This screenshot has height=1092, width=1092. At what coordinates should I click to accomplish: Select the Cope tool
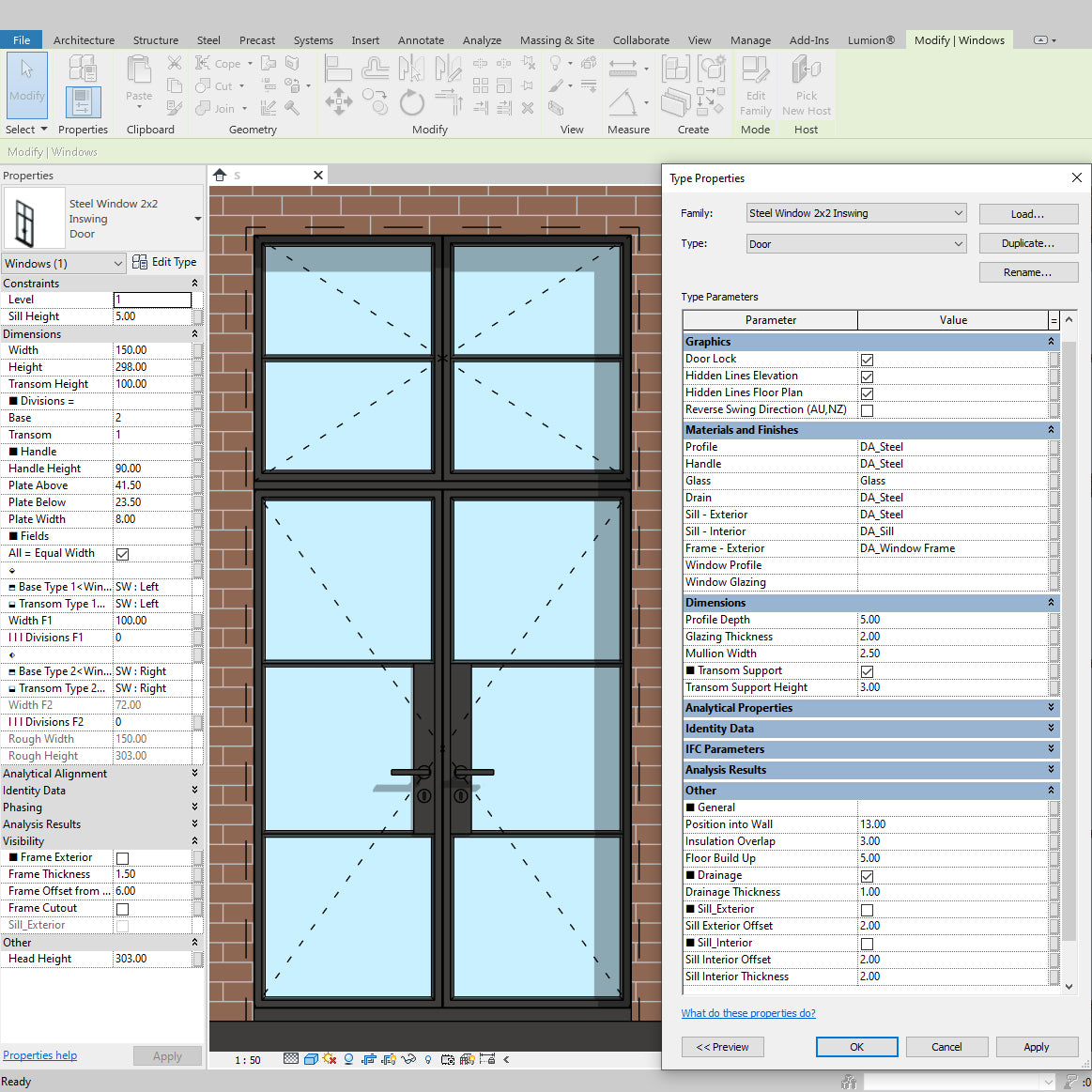point(223,63)
